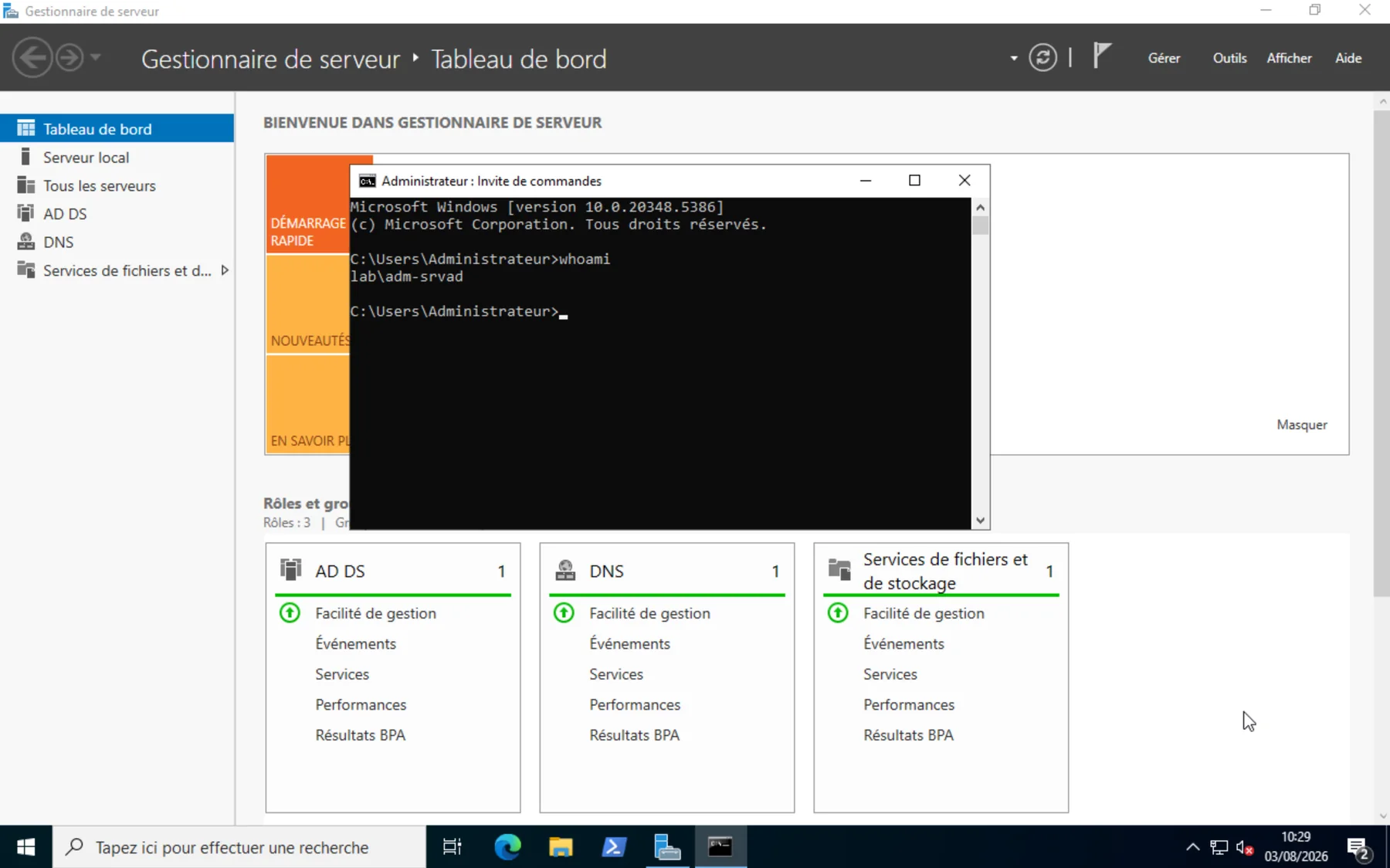
Task: Open File Explorer from the taskbar
Action: coord(561,847)
